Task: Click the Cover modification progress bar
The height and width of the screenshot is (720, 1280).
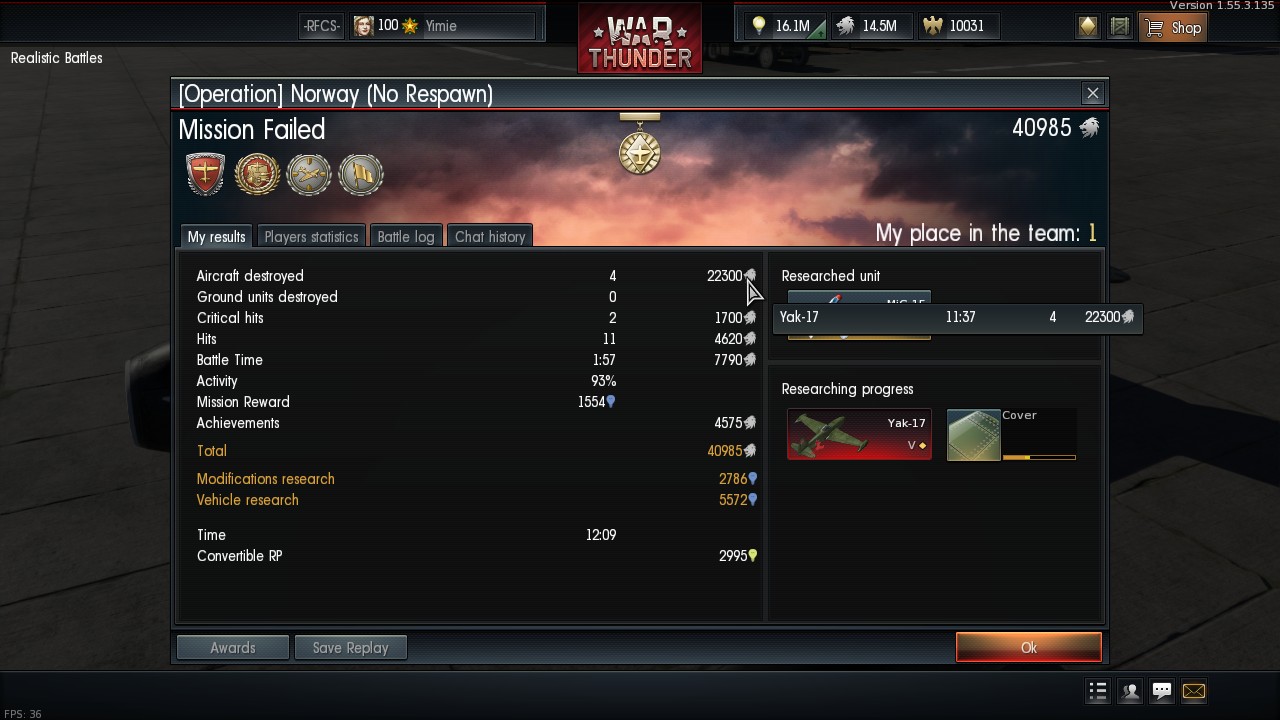Action: tap(1039, 457)
